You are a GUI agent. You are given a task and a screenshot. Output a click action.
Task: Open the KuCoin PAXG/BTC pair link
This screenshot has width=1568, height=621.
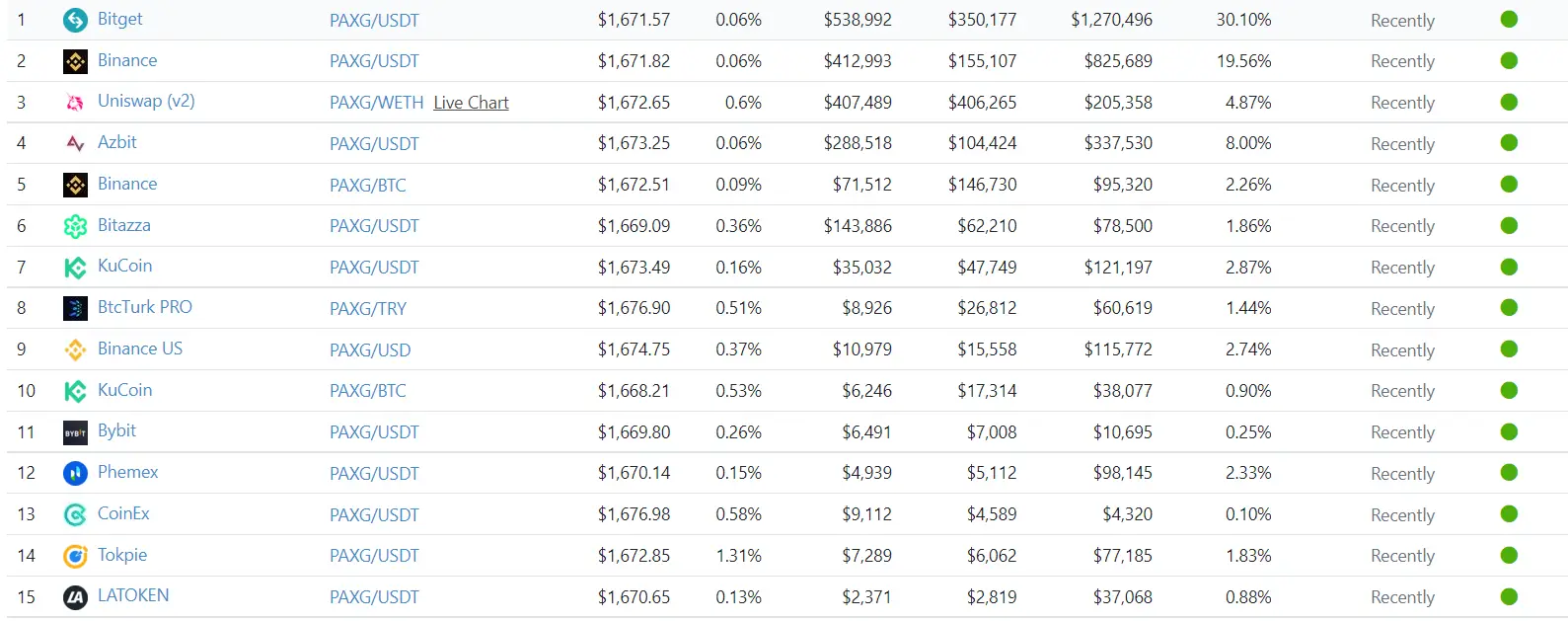[368, 391]
